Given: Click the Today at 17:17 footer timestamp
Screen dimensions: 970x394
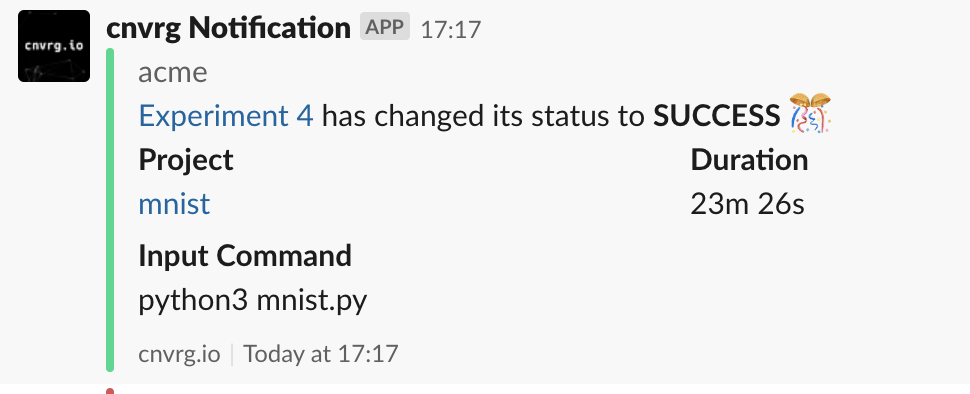Looking at the screenshot, I should (320, 354).
